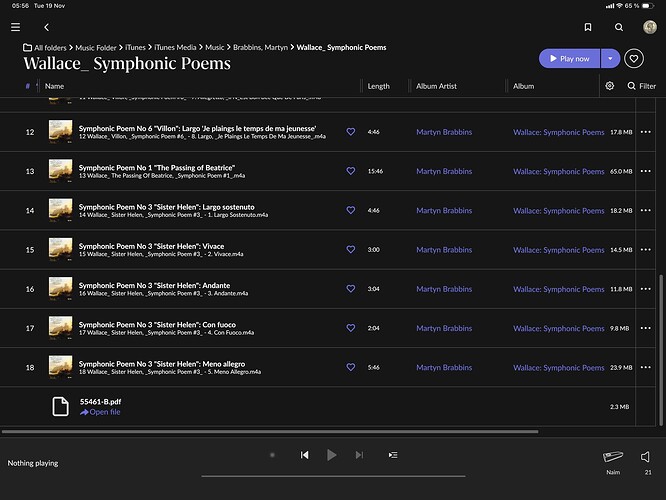Open the play queue icon

(x=393, y=455)
